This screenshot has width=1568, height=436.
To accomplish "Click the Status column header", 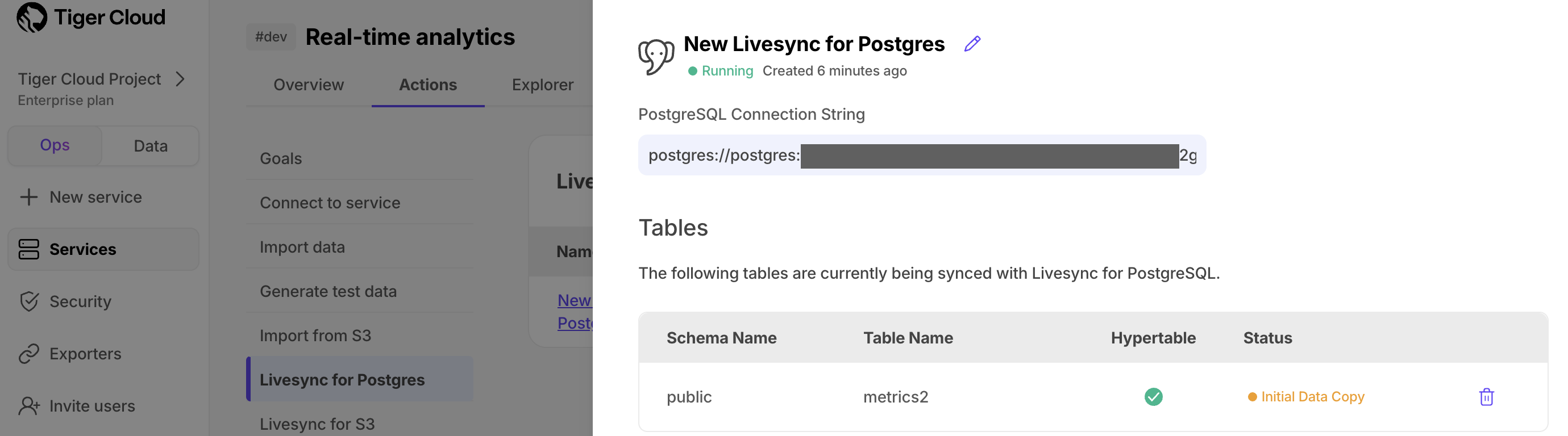I will click(1267, 338).
